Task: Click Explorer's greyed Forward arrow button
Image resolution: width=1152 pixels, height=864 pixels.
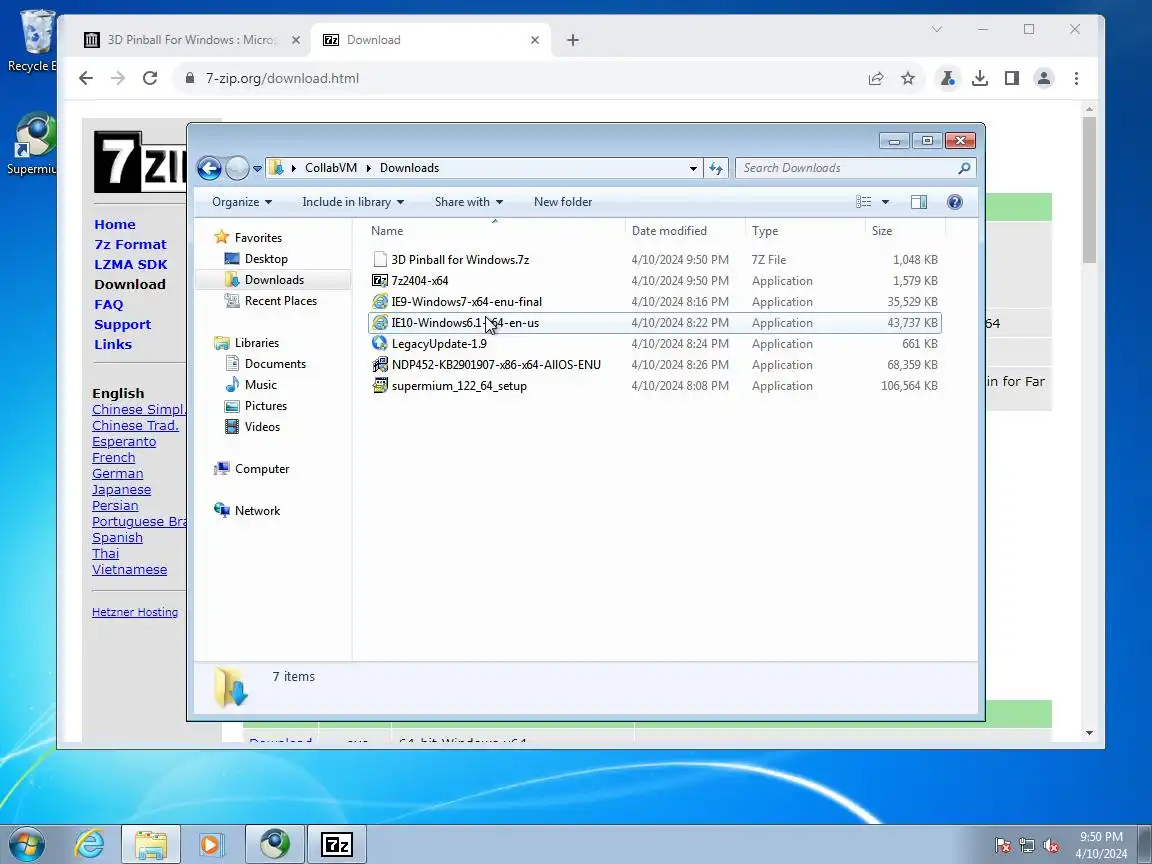Action: pos(237,168)
